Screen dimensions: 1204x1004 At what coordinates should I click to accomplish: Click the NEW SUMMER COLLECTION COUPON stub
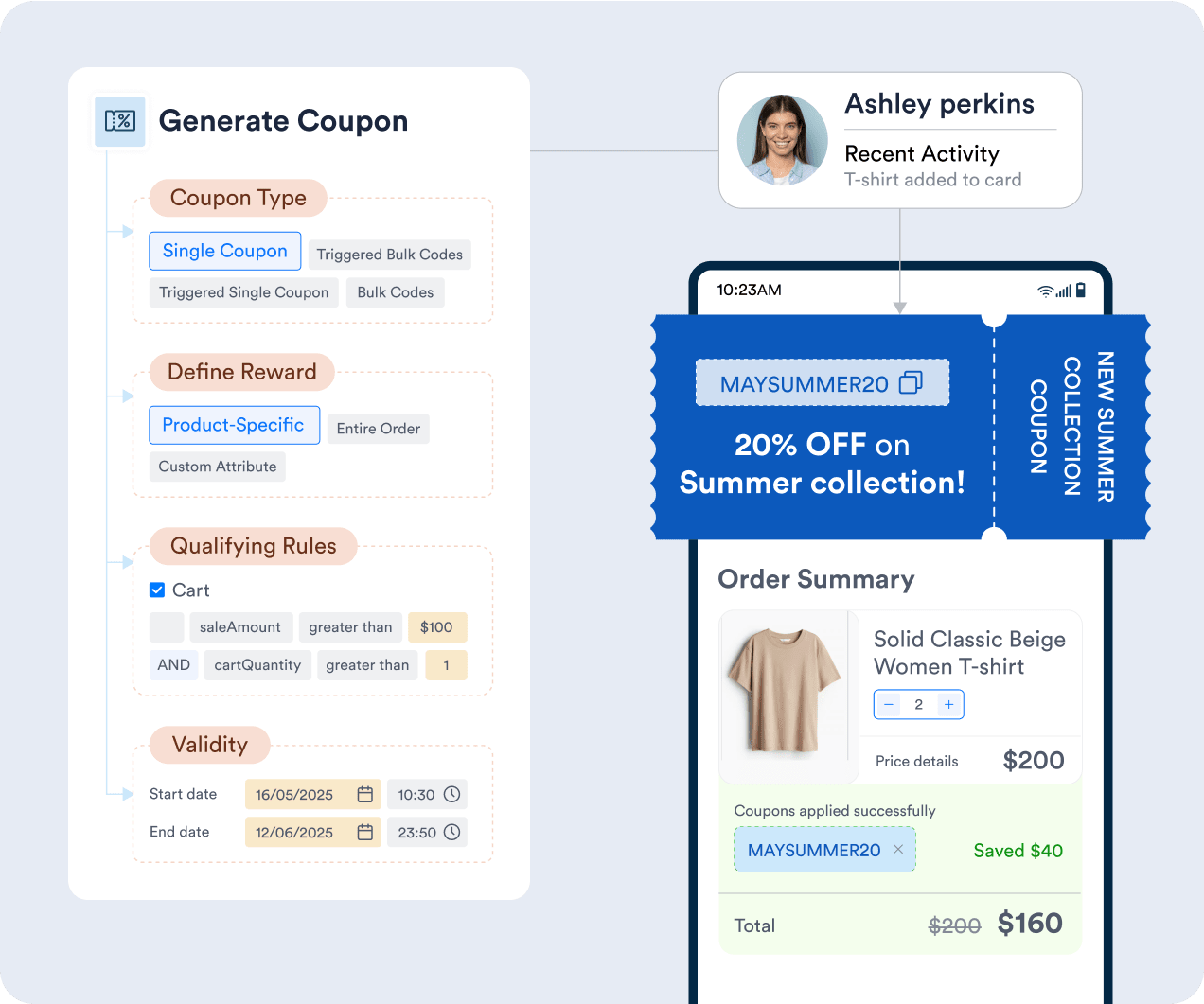(x=1071, y=427)
